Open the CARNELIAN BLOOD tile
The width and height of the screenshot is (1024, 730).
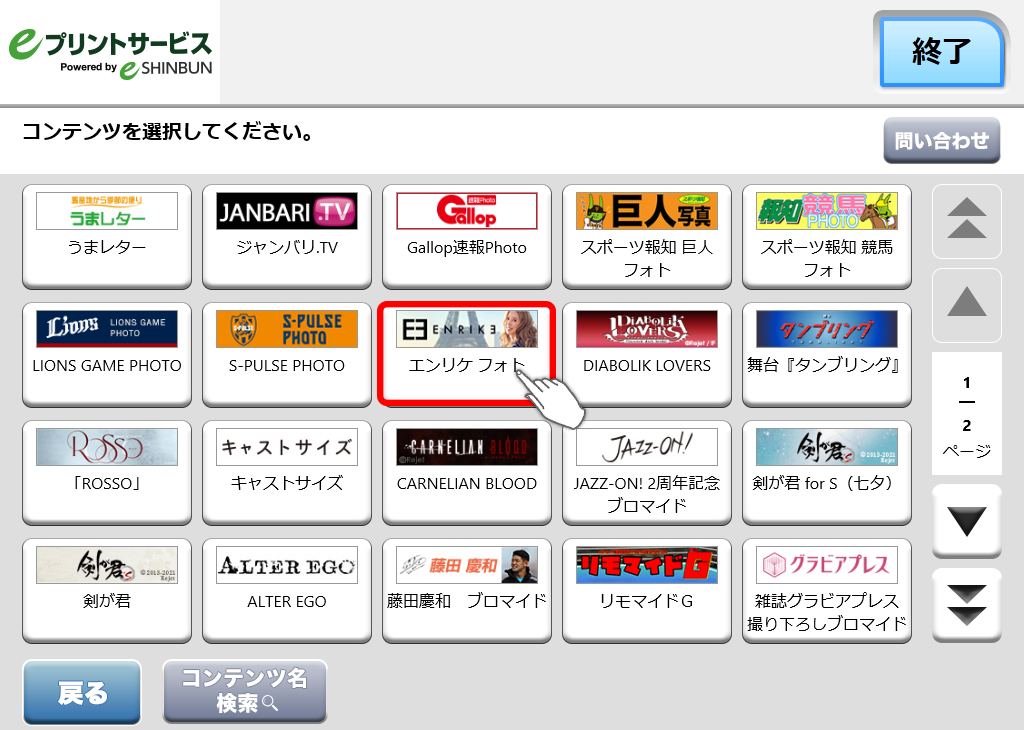467,473
